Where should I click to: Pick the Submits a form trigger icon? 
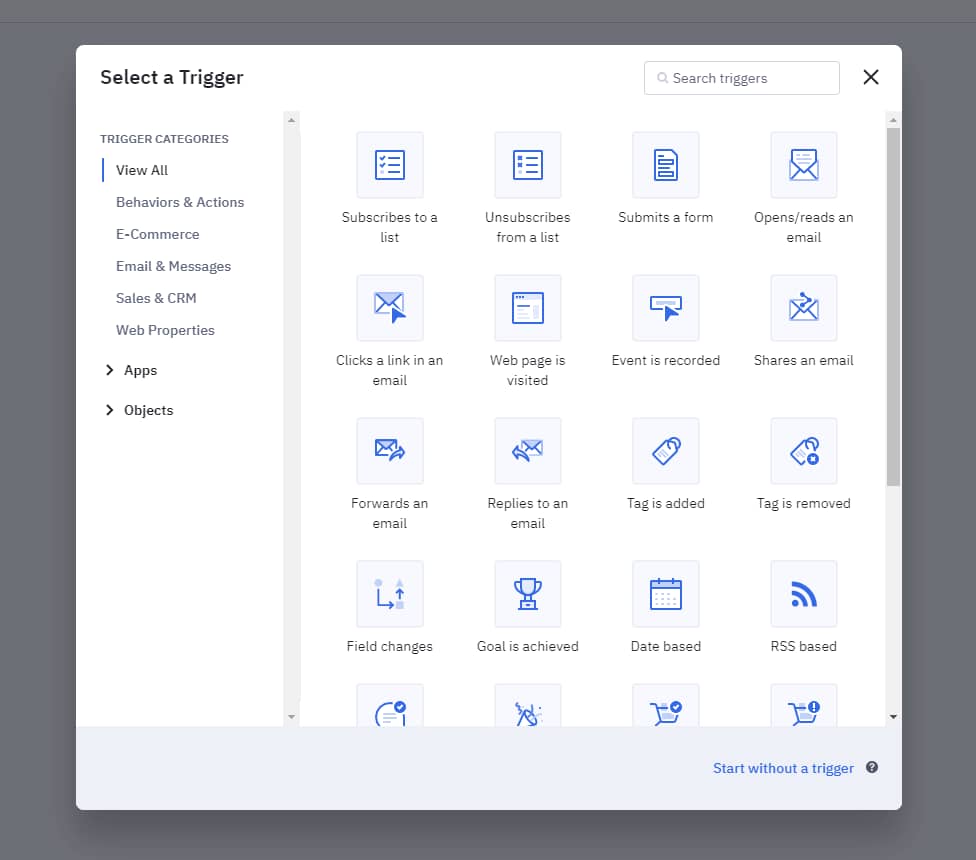click(x=665, y=165)
